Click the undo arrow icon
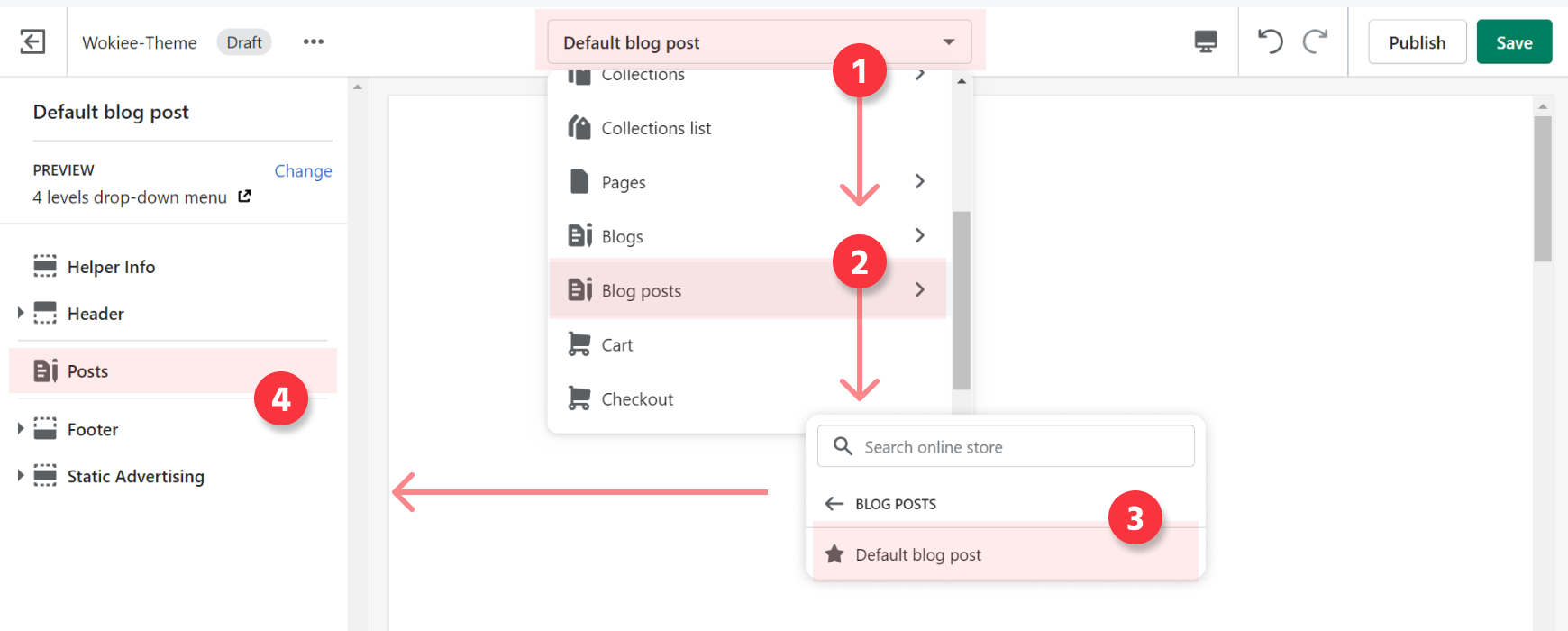 1271,41
